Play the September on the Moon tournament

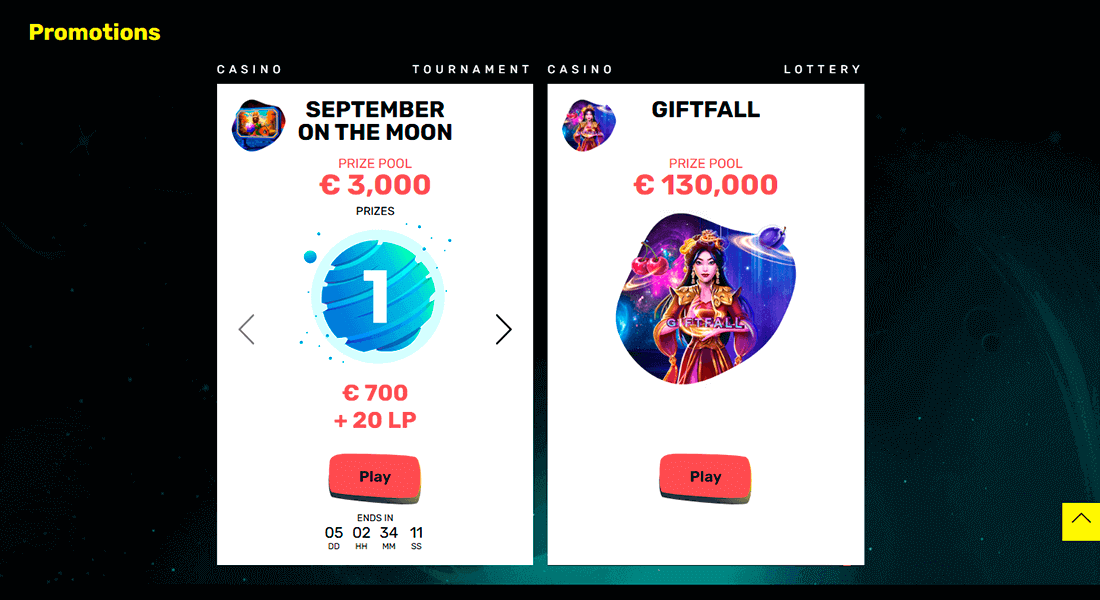375,478
